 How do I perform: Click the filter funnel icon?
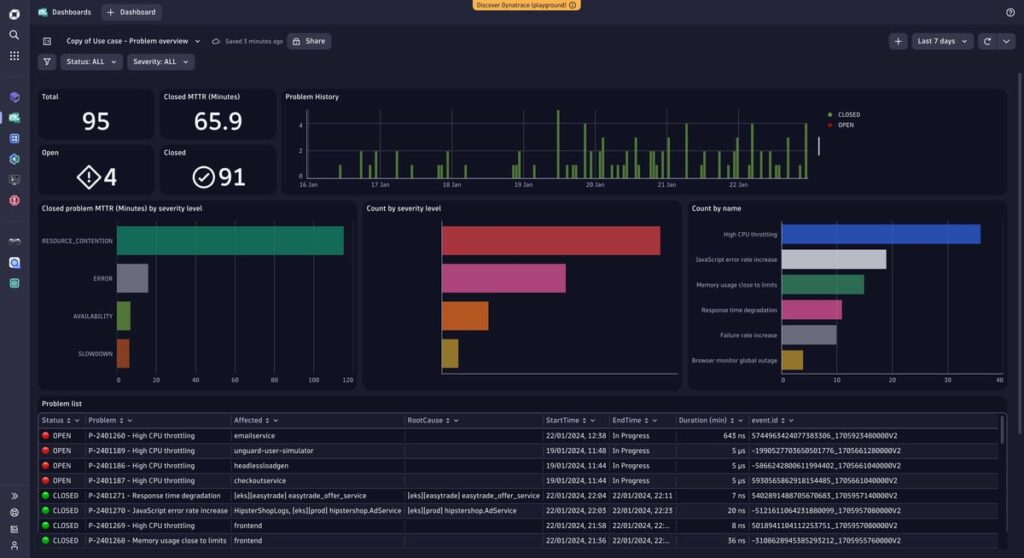pyautogui.click(x=47, y=62)
